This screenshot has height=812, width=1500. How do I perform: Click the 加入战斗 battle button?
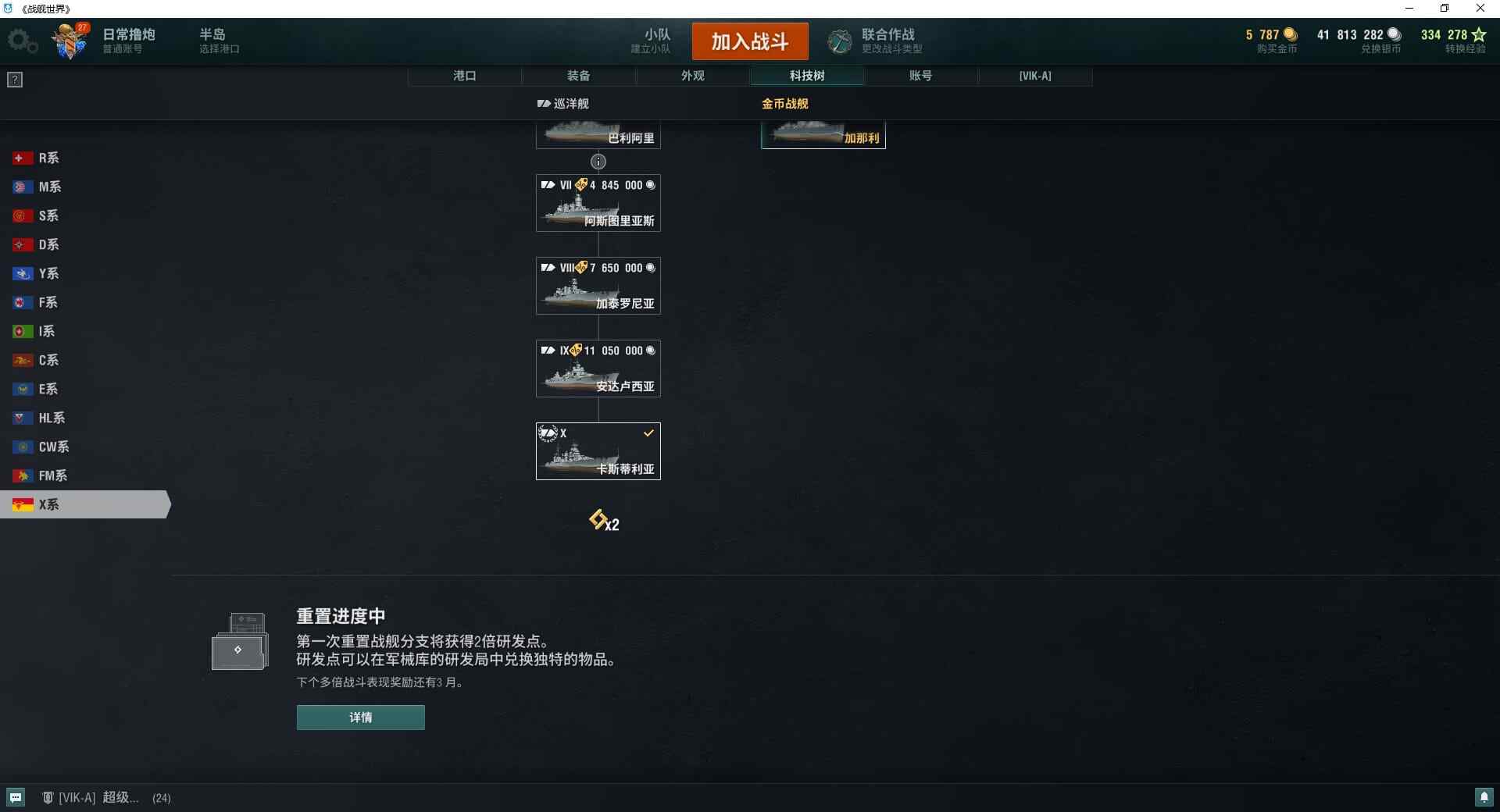point(750,41)
